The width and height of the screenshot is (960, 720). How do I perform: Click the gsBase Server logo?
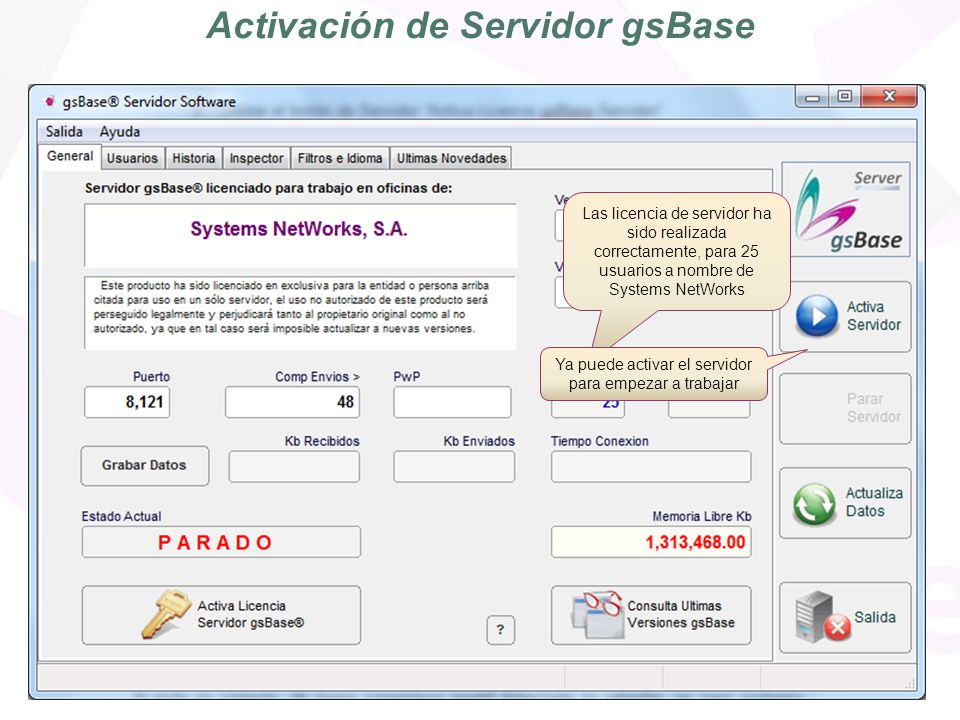click(846, 209)
